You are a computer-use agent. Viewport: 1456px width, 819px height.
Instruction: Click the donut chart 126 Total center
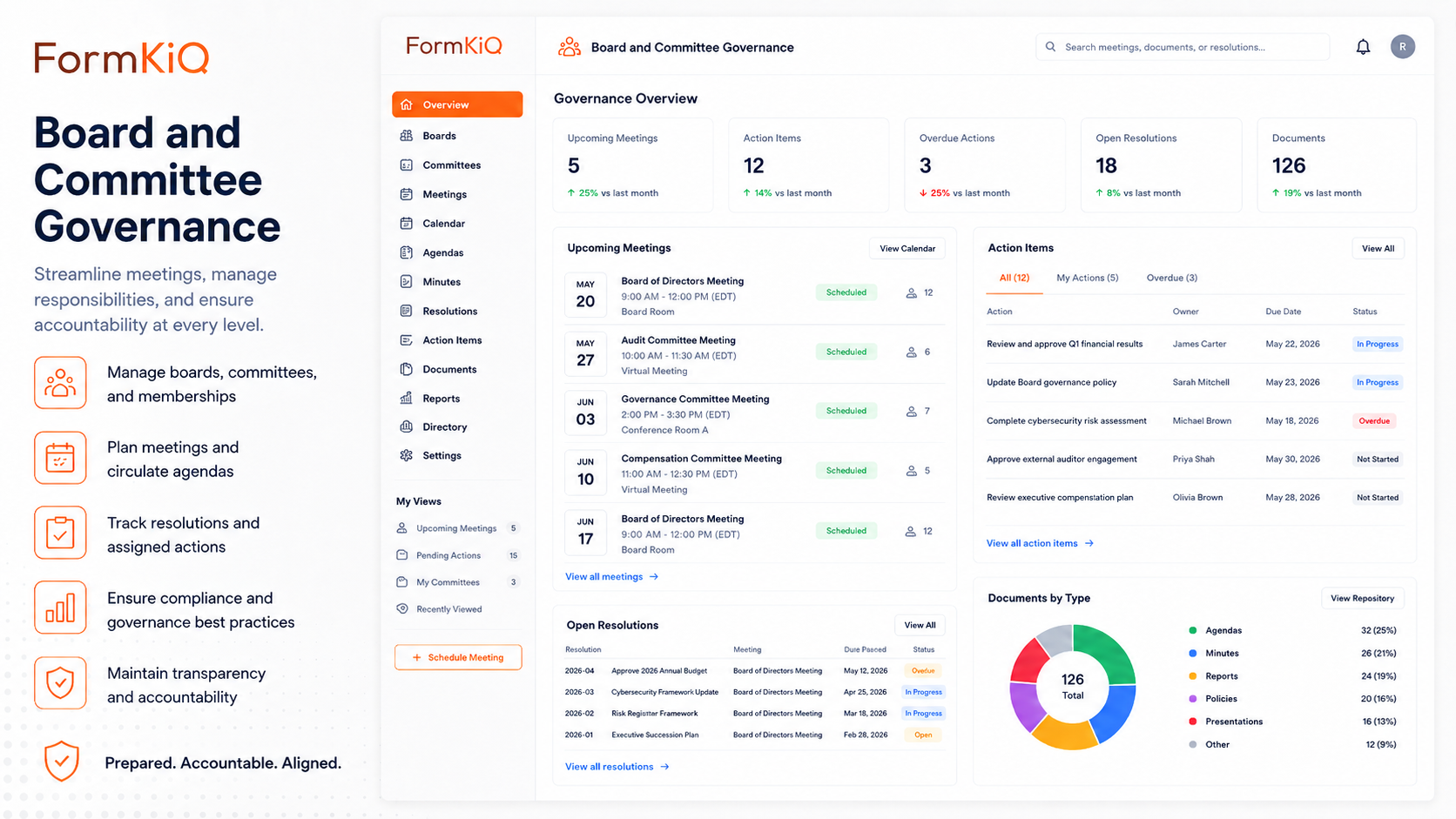[x=1072, y=686]
